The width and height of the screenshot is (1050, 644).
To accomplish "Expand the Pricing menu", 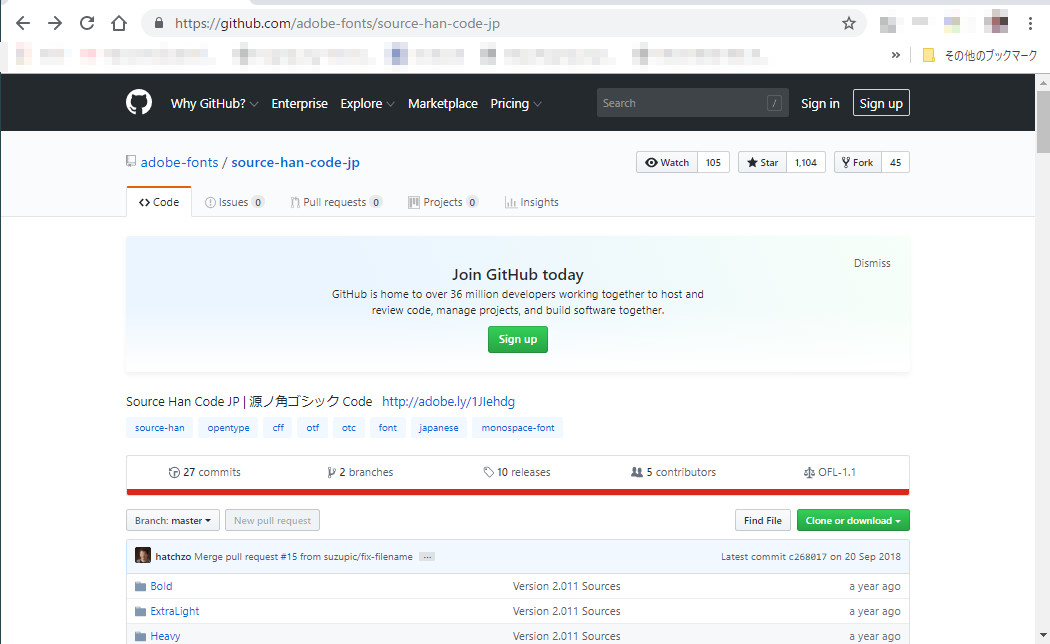I will pos(516,104).
